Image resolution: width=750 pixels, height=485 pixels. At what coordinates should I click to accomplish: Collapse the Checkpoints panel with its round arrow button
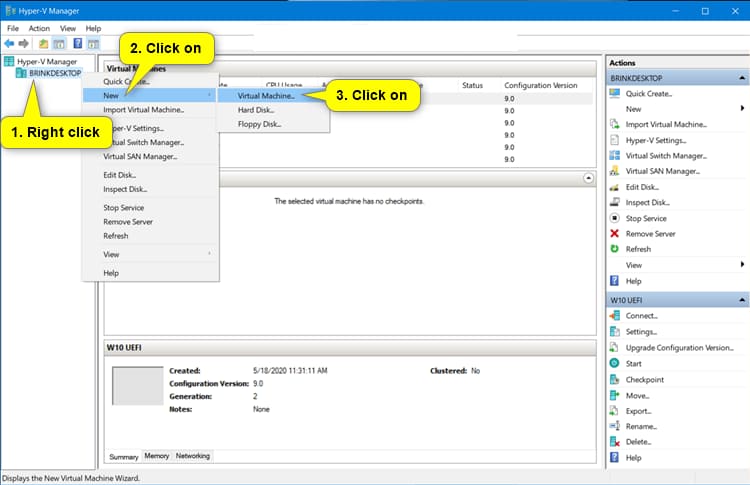pos(589,178)
